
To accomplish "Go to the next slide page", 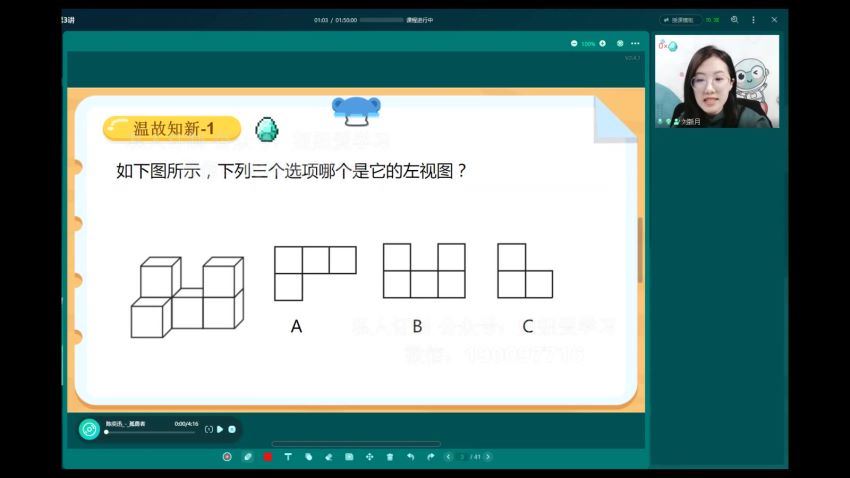I will [x=488, y=457].
